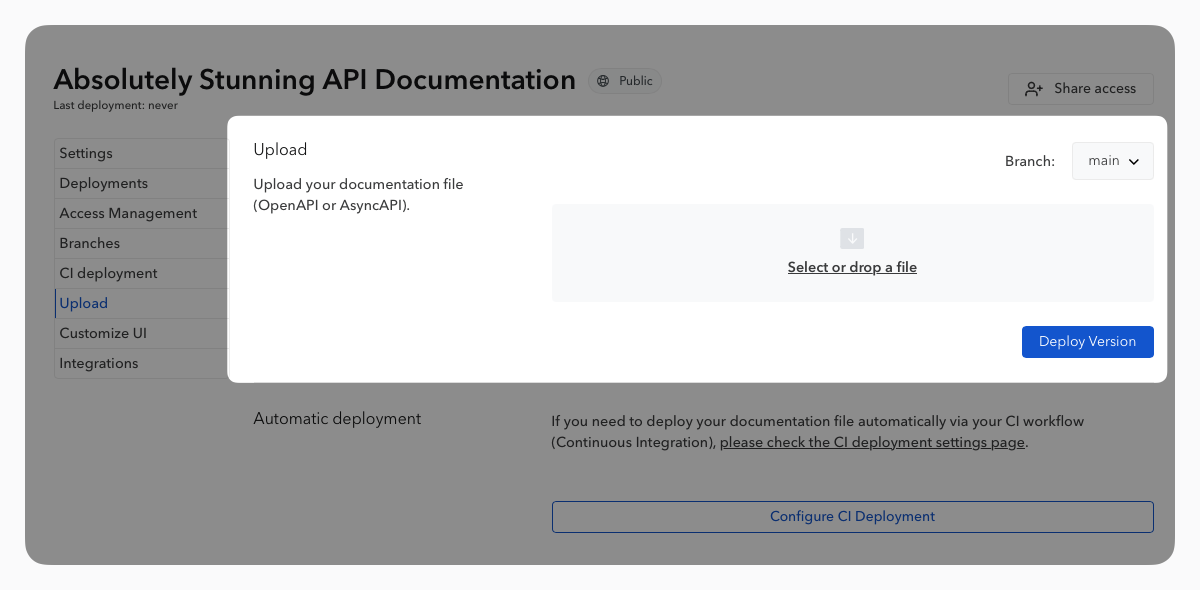The width and height of the screenshot is (1200, 590).
Task: Open the Branches sidebar item
Action: point(89,243)
